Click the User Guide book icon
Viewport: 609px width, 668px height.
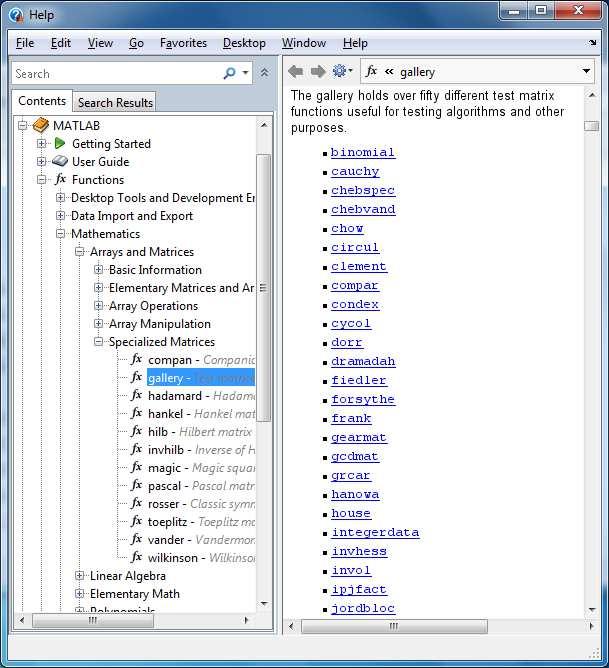click(x=60, y=161)
